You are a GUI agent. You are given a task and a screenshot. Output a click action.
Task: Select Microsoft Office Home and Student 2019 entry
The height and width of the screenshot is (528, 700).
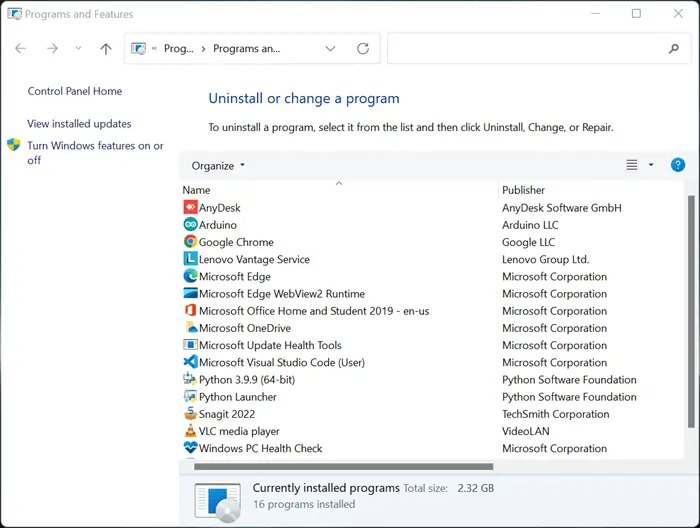(x=314, y=311)
